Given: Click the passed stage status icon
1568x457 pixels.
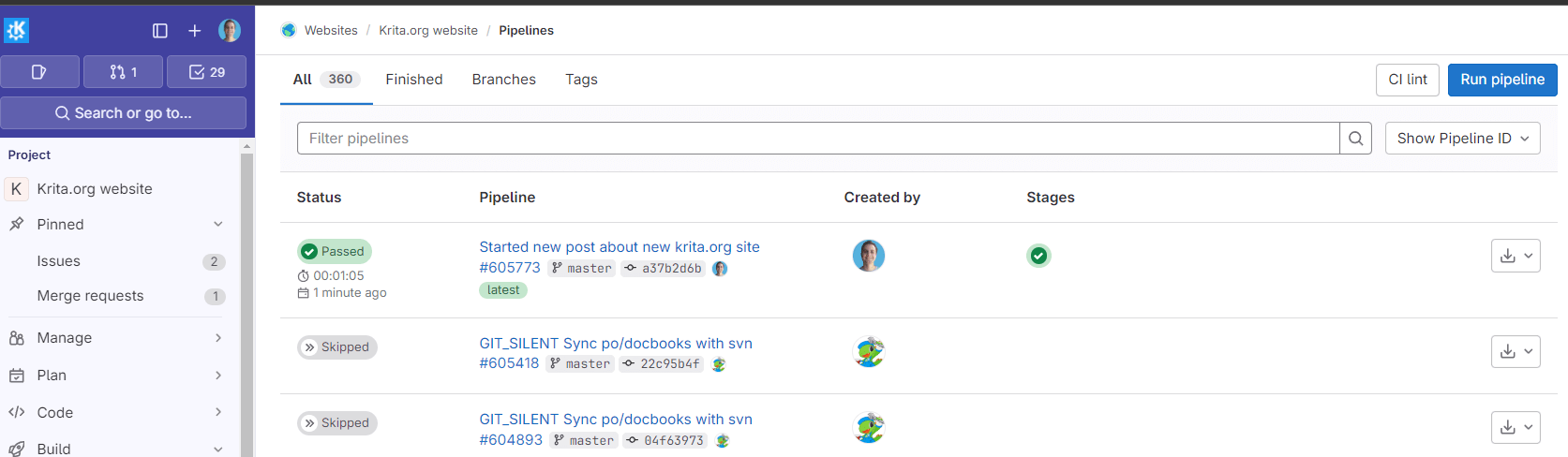Looking at the screenshot, I should click(1038, 256).
